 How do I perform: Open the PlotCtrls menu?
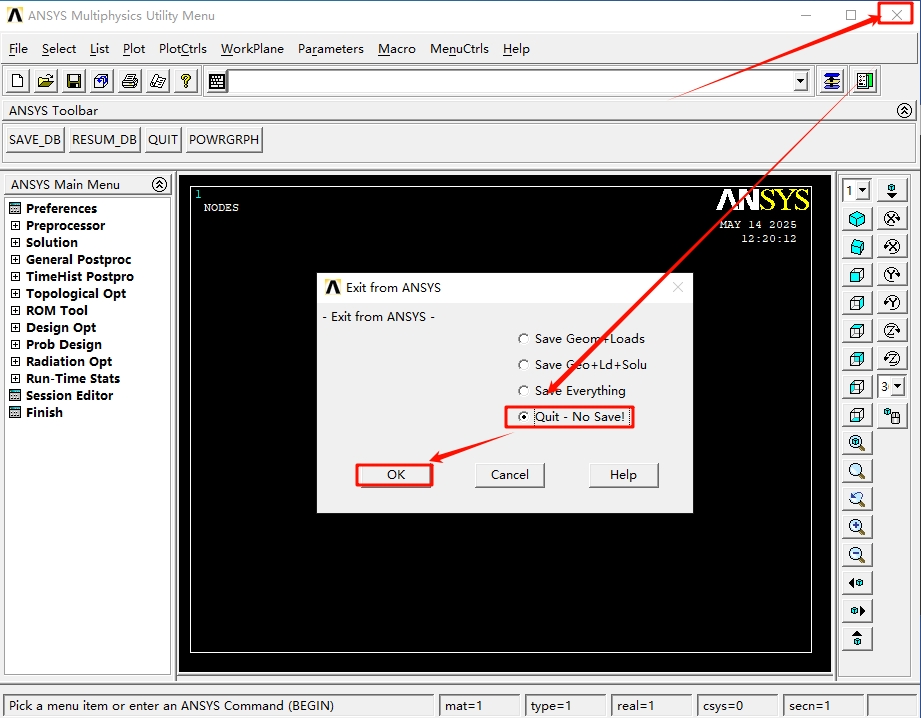pyautogui.click(x=182, y=49)
